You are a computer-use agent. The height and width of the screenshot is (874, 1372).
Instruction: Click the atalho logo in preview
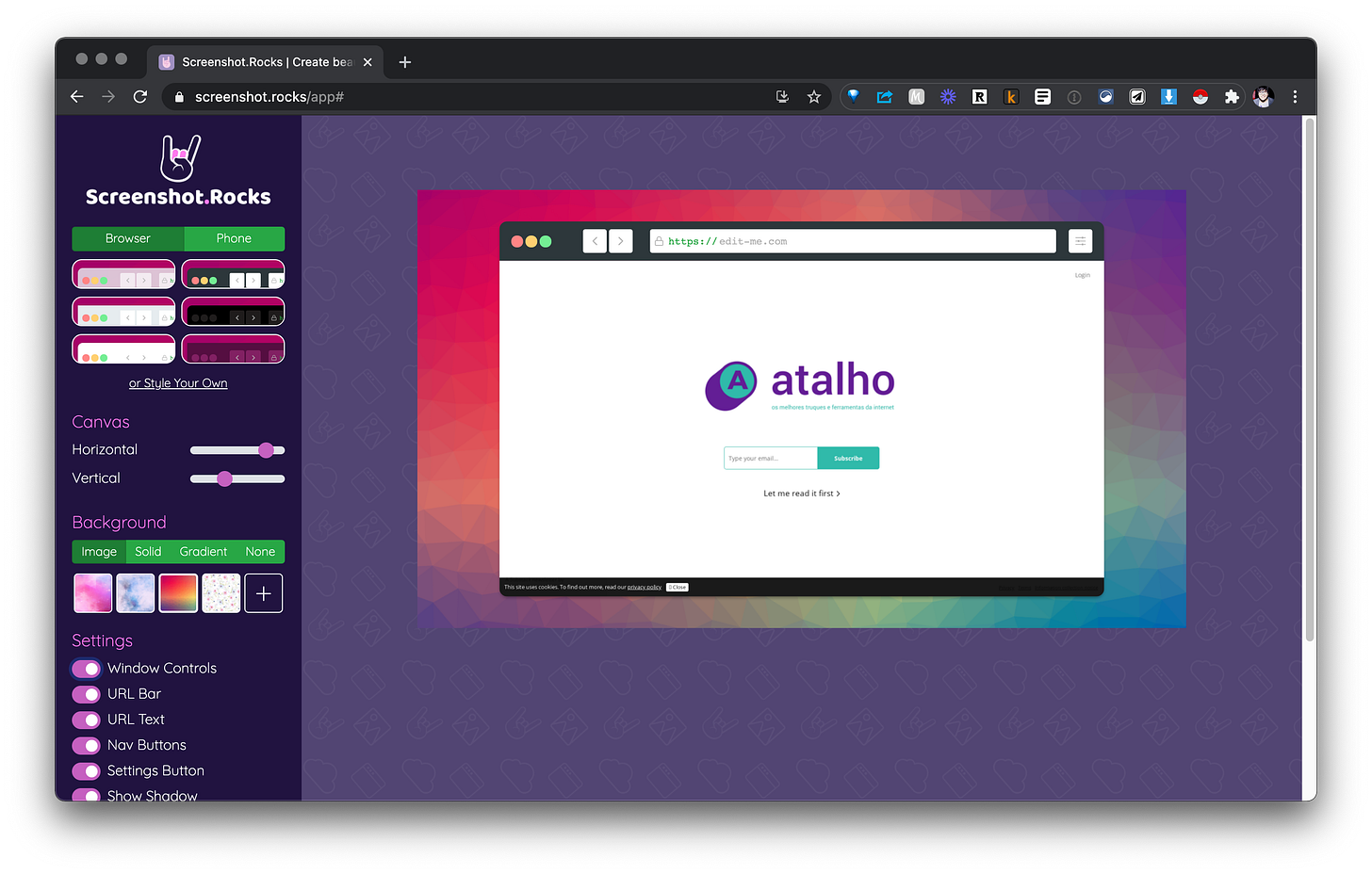click(x=800, y=386)
